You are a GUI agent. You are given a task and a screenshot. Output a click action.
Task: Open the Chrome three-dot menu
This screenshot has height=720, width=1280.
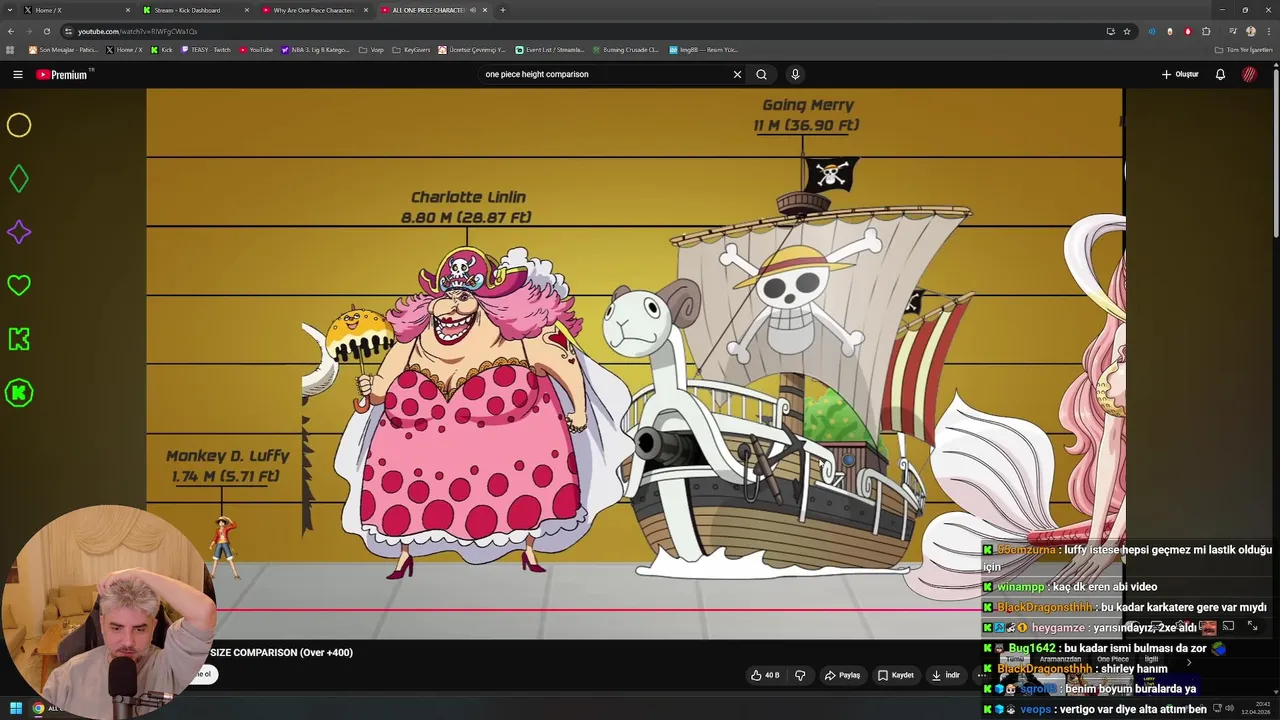(1268, 31)
